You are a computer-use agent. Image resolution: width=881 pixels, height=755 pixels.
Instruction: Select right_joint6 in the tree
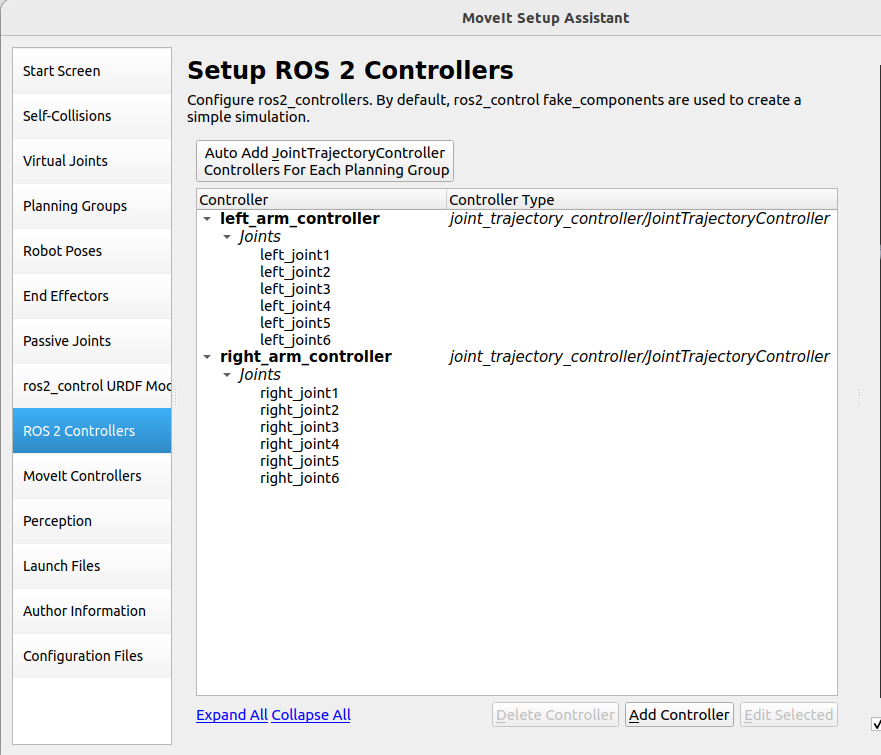point(299,478)
